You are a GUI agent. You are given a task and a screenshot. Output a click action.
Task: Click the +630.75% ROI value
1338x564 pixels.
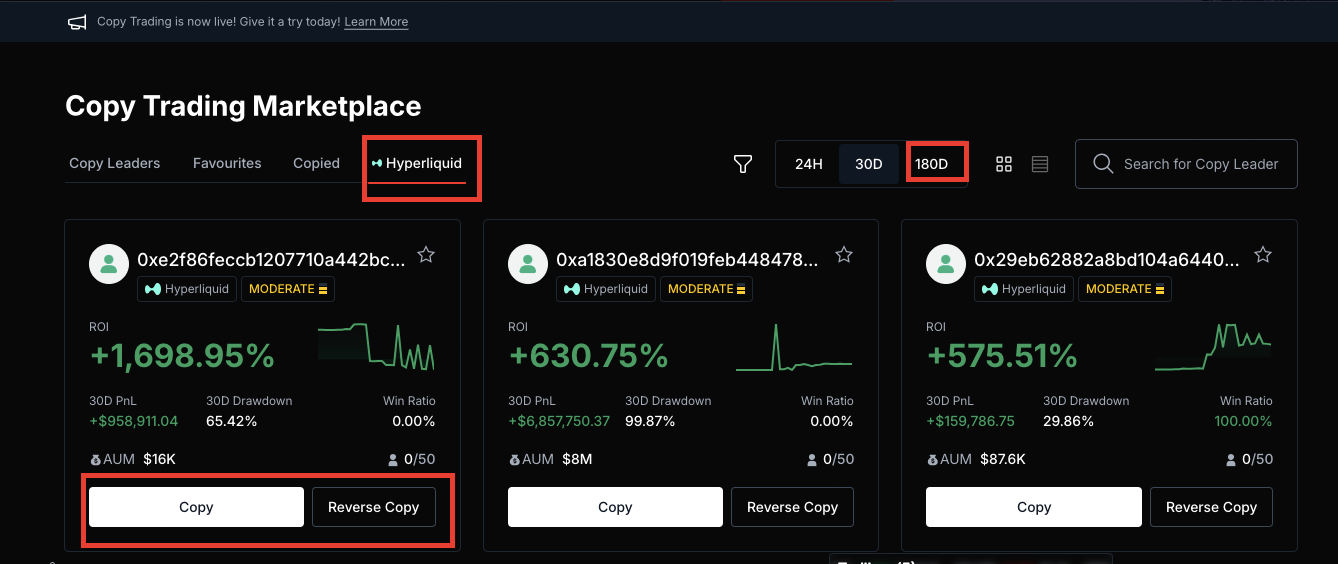pyautogui.click(x=588, y=355)
